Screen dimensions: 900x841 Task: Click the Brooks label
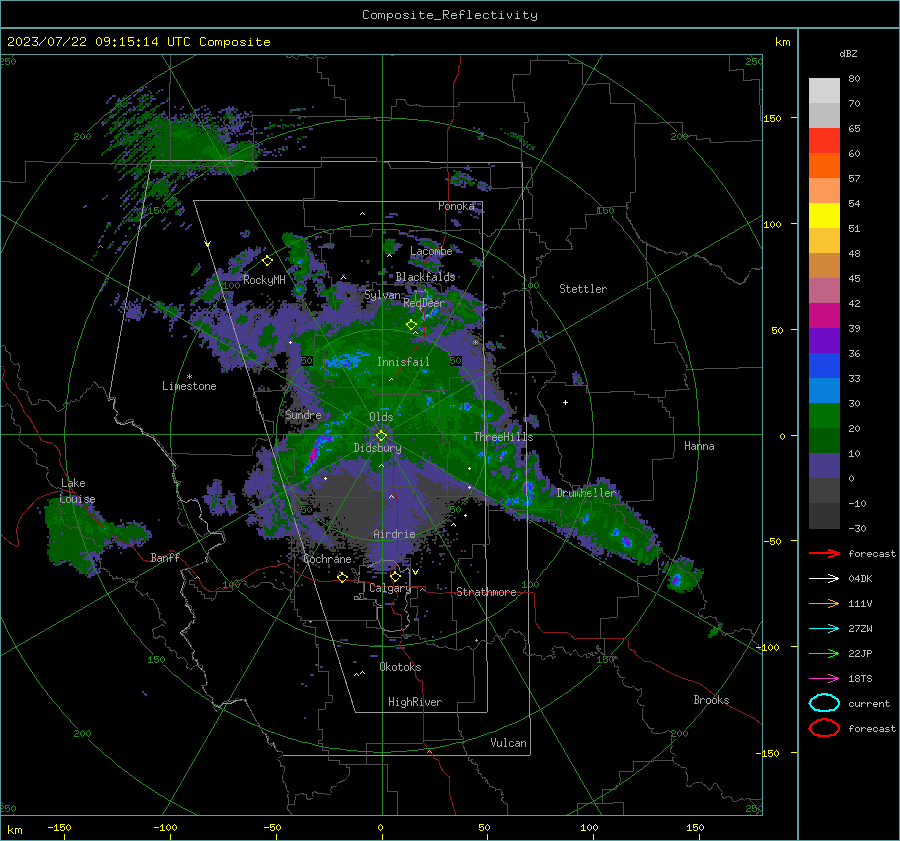(711, 700)
